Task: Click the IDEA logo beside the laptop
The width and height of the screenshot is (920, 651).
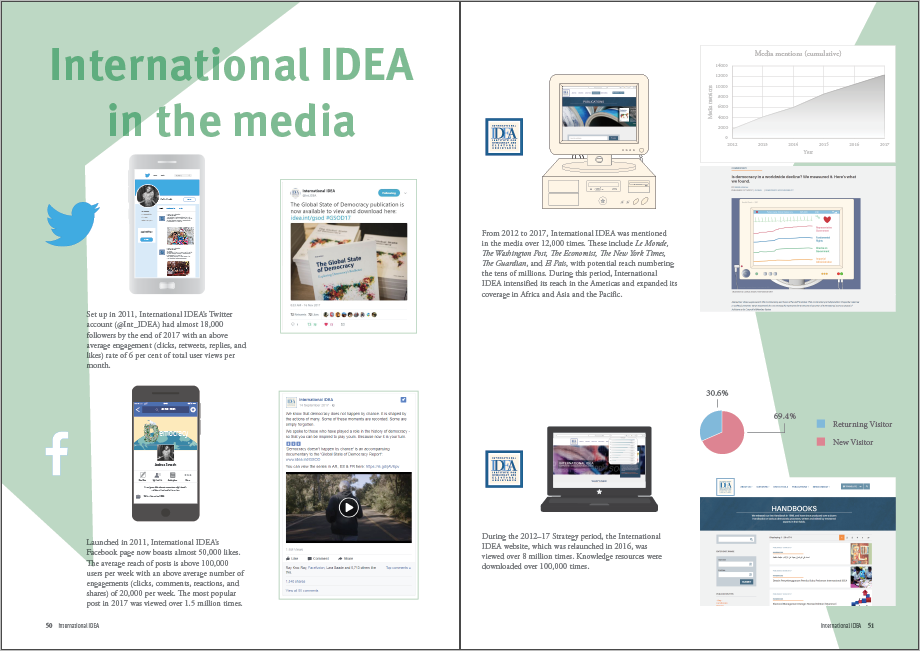Action: [x=504, y=469]
